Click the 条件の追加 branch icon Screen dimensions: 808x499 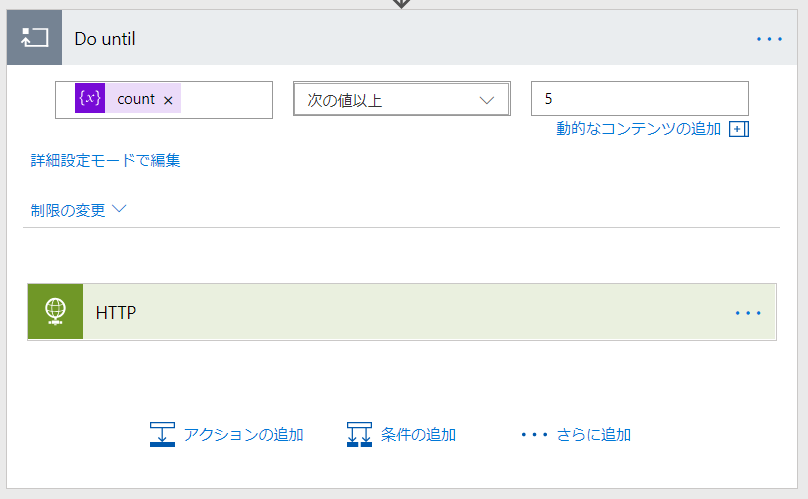(359, 435)
